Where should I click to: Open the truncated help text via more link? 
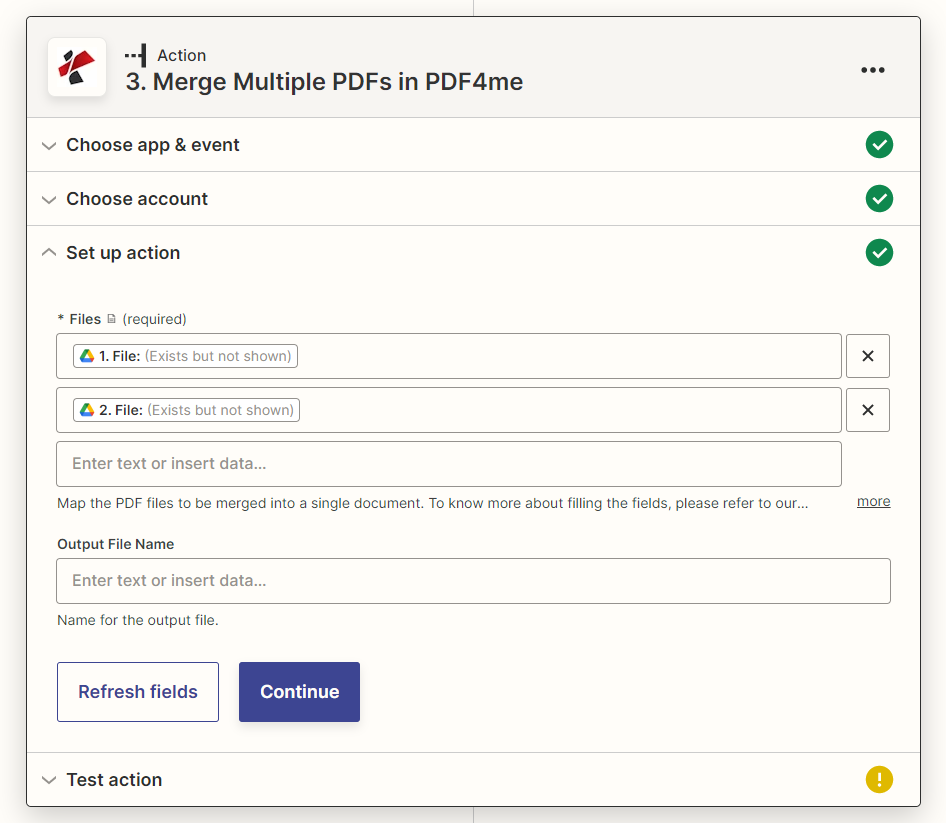[873, 501]
